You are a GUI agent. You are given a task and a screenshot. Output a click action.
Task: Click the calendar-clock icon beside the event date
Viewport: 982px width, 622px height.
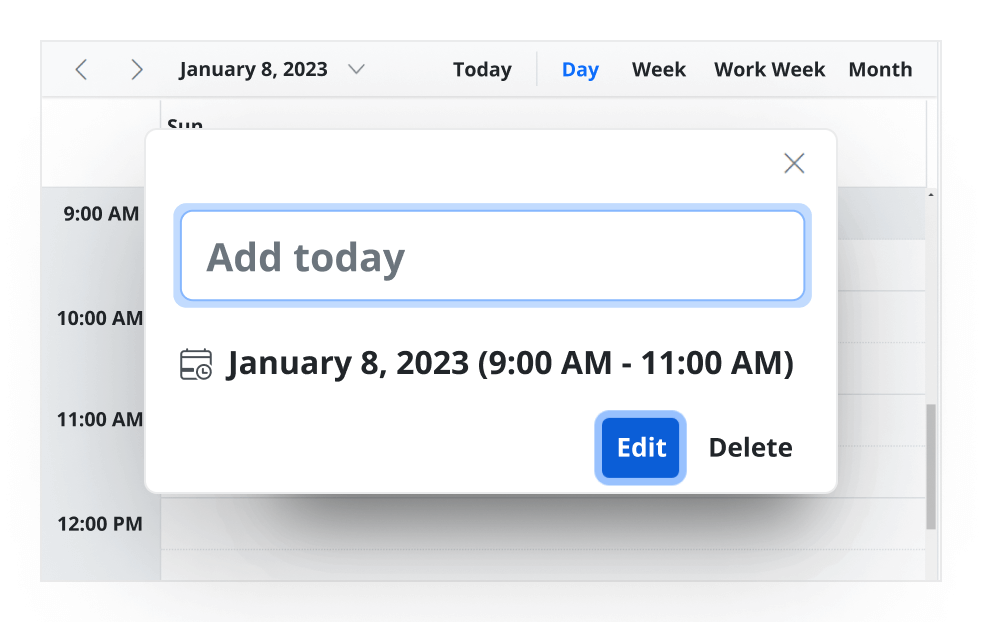[196, 362]
